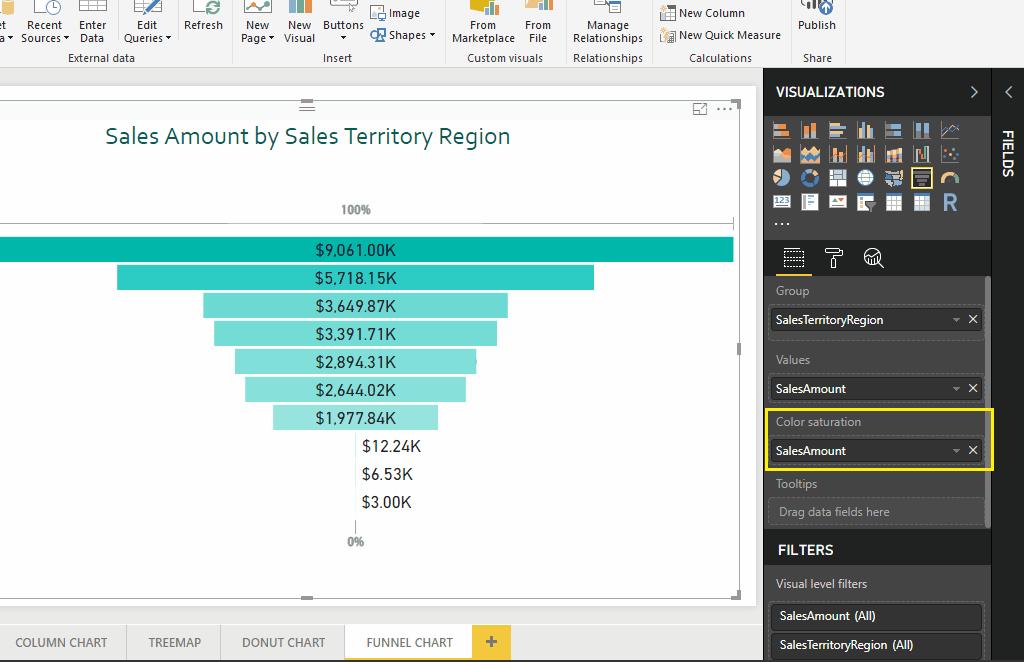The height and width of the screenshot is (662, 1024).
Task: Choose the Donut chart visualization icon
Action: pyautogui.click(x=810, y=178)
